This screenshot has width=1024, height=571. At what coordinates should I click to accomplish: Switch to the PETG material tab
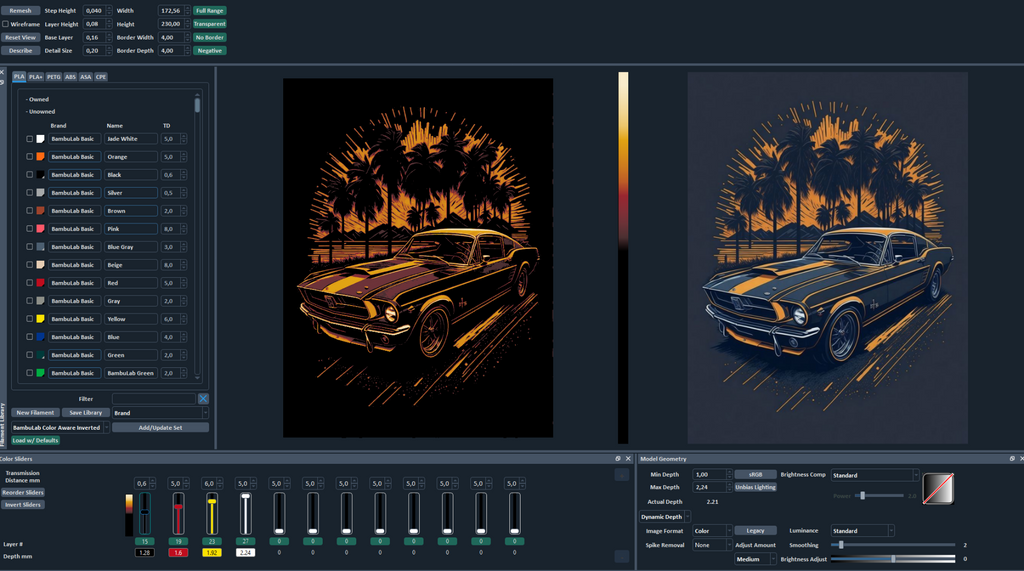click(54, 77)
